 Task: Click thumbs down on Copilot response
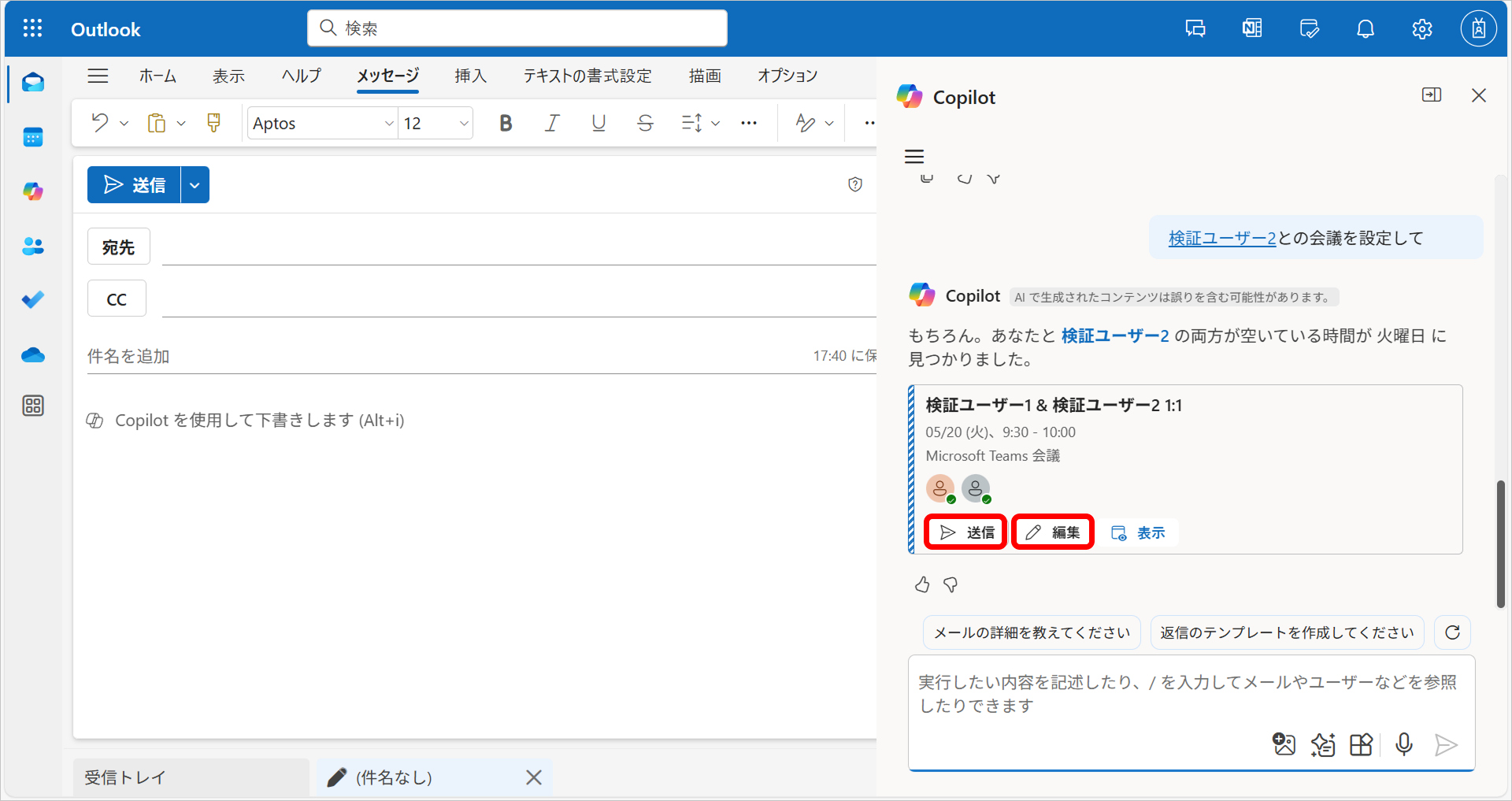[x=951, y=584]
